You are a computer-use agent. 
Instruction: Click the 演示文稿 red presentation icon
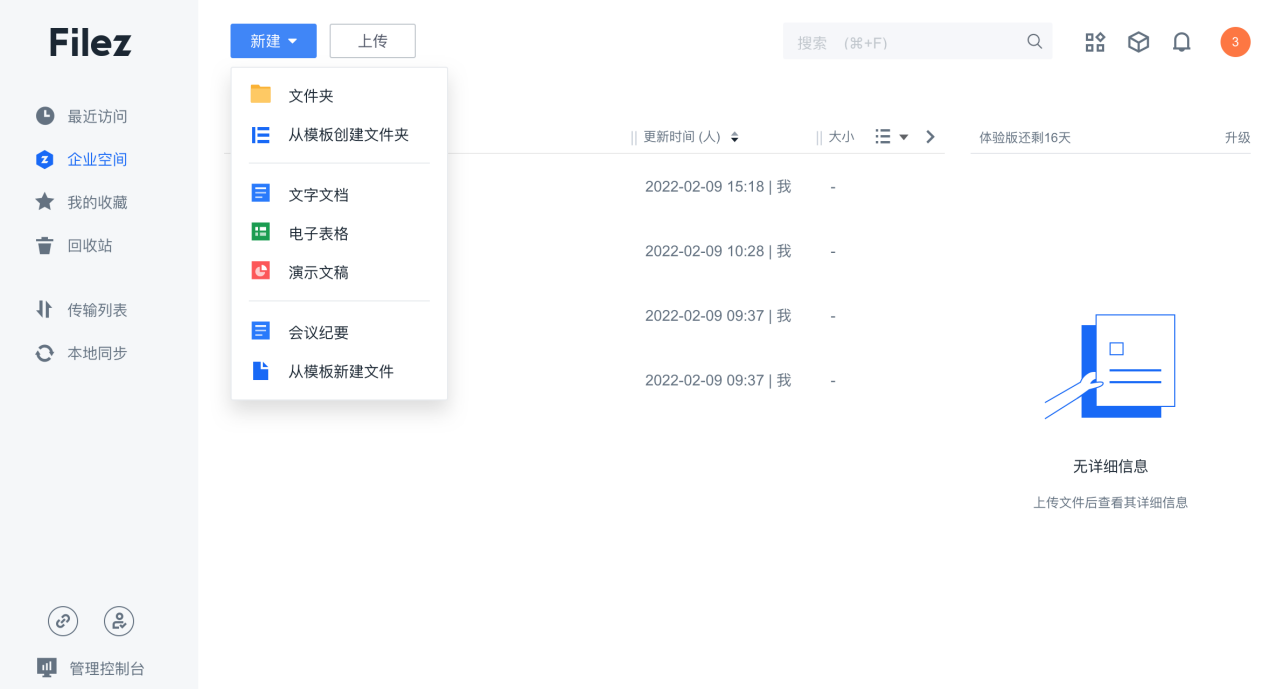(261, 271)
